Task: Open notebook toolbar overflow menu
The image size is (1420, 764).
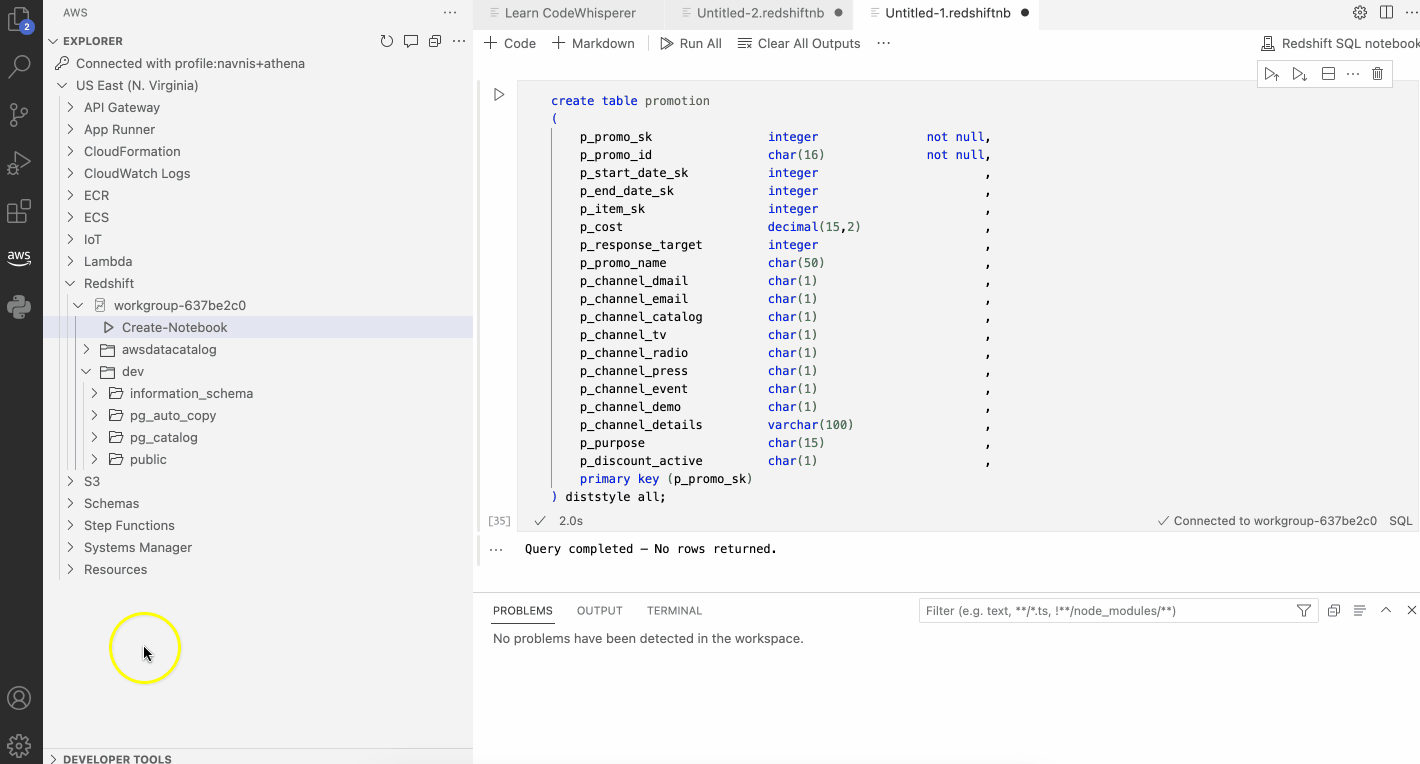Action: pyautogui.click(x=883, y=43)
